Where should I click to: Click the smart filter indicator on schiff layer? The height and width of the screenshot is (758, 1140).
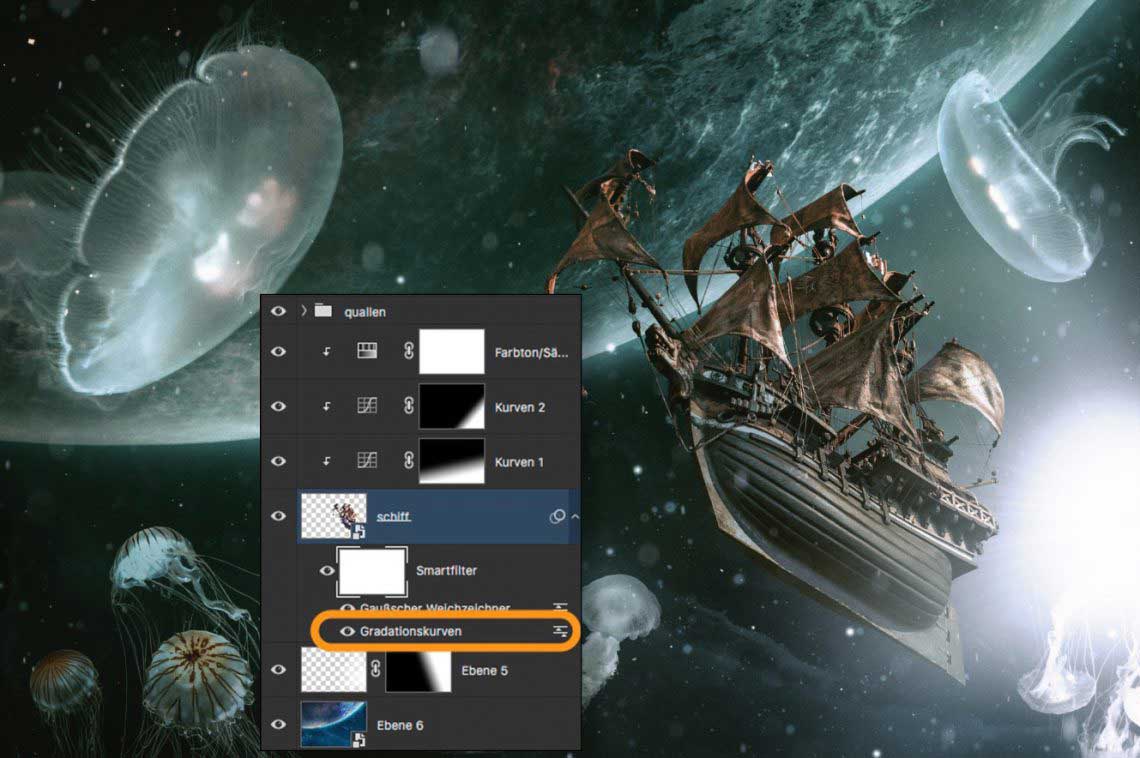[x=557, y=516]
